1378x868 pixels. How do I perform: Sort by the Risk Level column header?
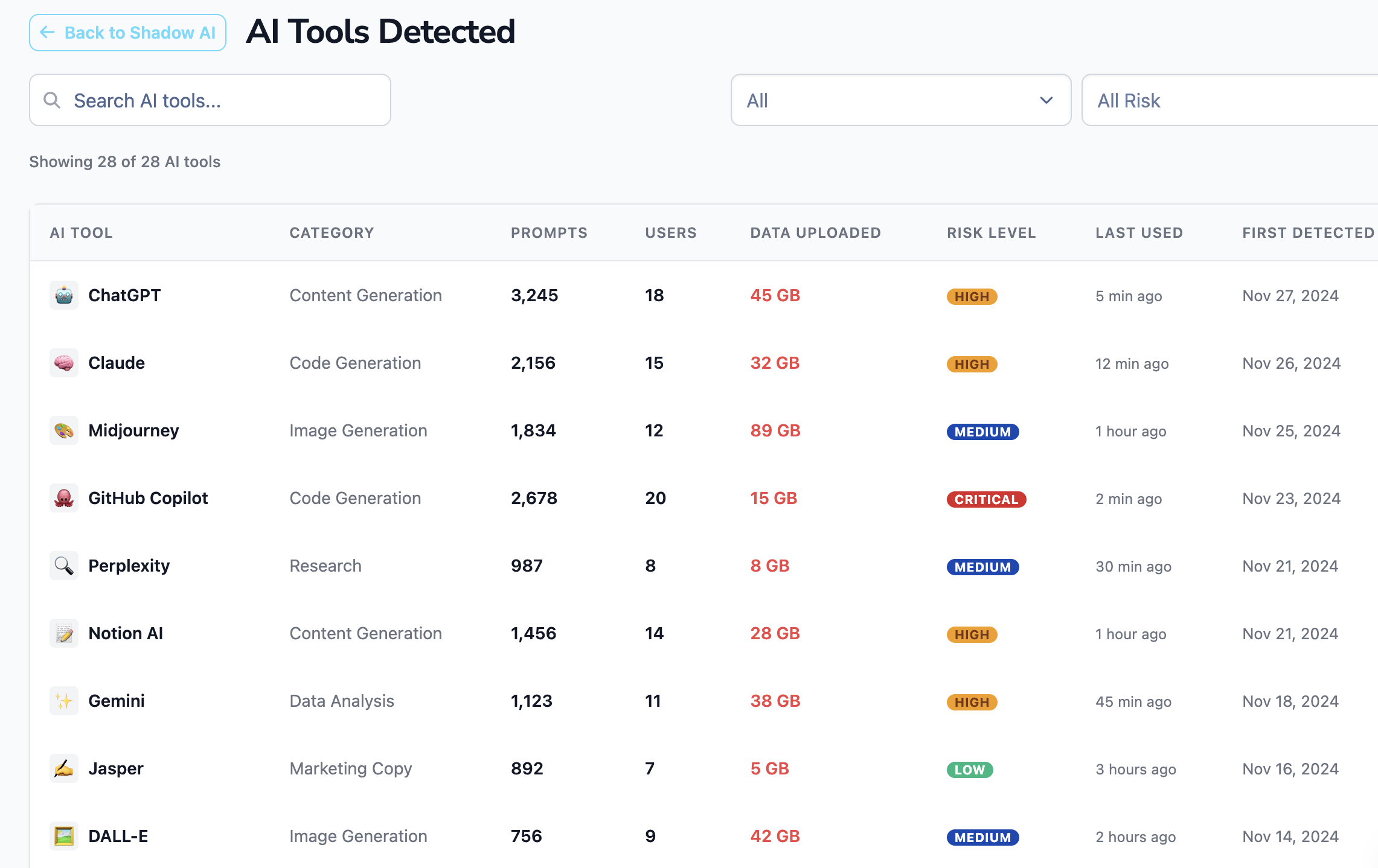tap(991, 233)
